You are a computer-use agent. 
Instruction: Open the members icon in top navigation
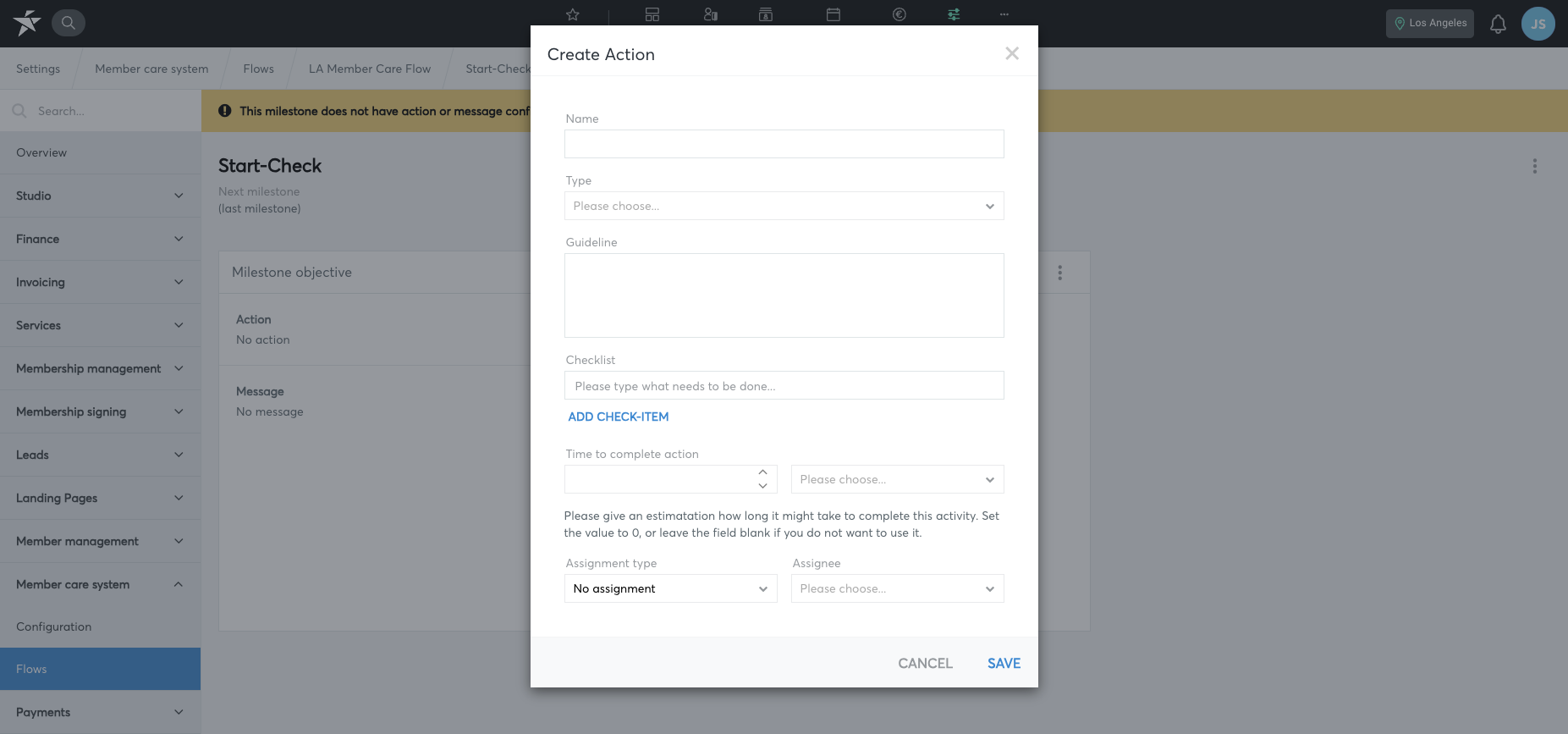point(711,14)
